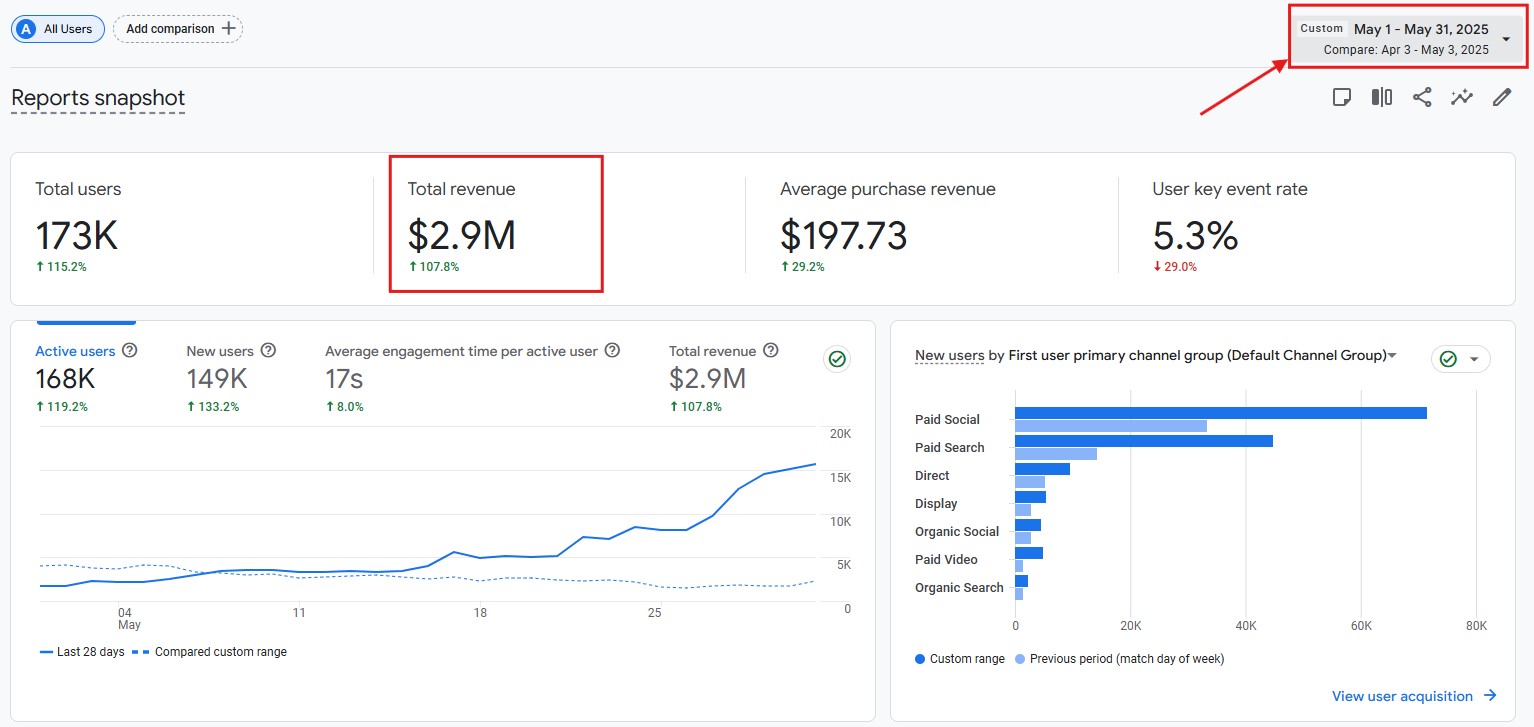Click the User key event rate 5.3% value
Image resolution: width=1534 pixels, height=727 pixels.
coord(1195,236)
